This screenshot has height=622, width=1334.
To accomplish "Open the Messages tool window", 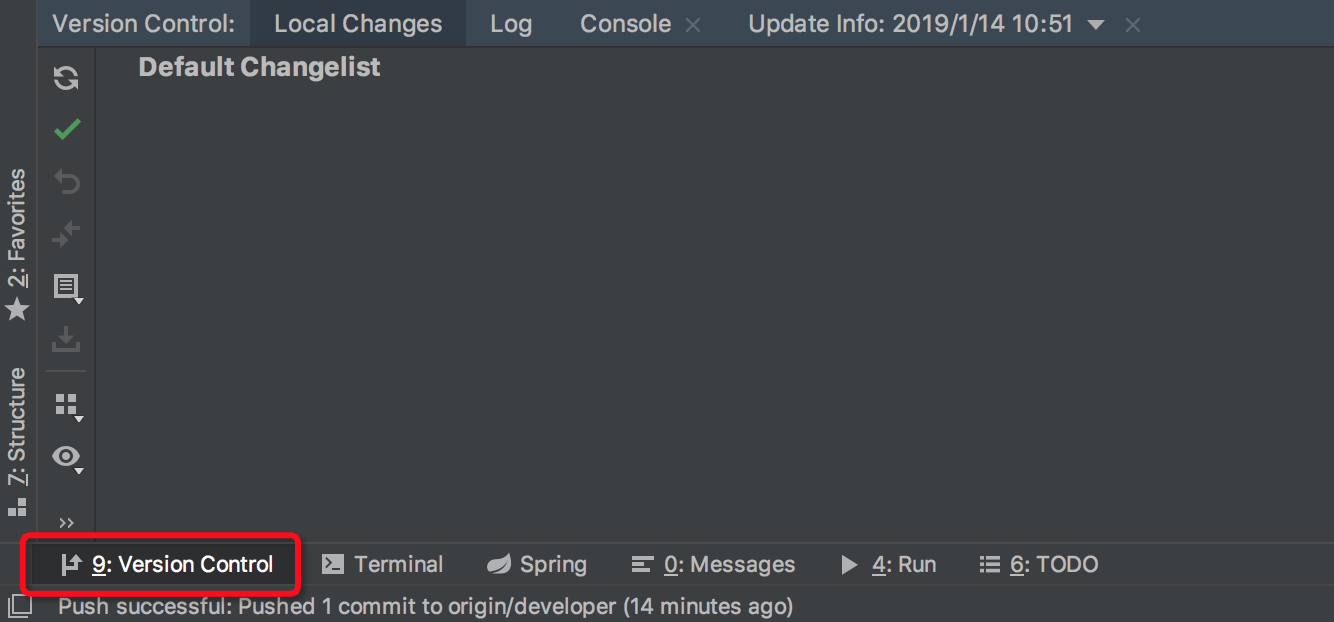I will 713,564.
